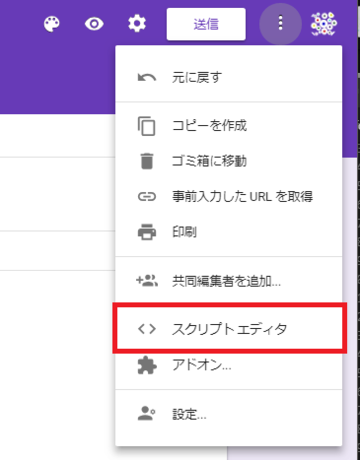Image resolution: width=360 pixels, height=460 pixels.
Task: Click the printer icon
Action: [x=147, y=232]
